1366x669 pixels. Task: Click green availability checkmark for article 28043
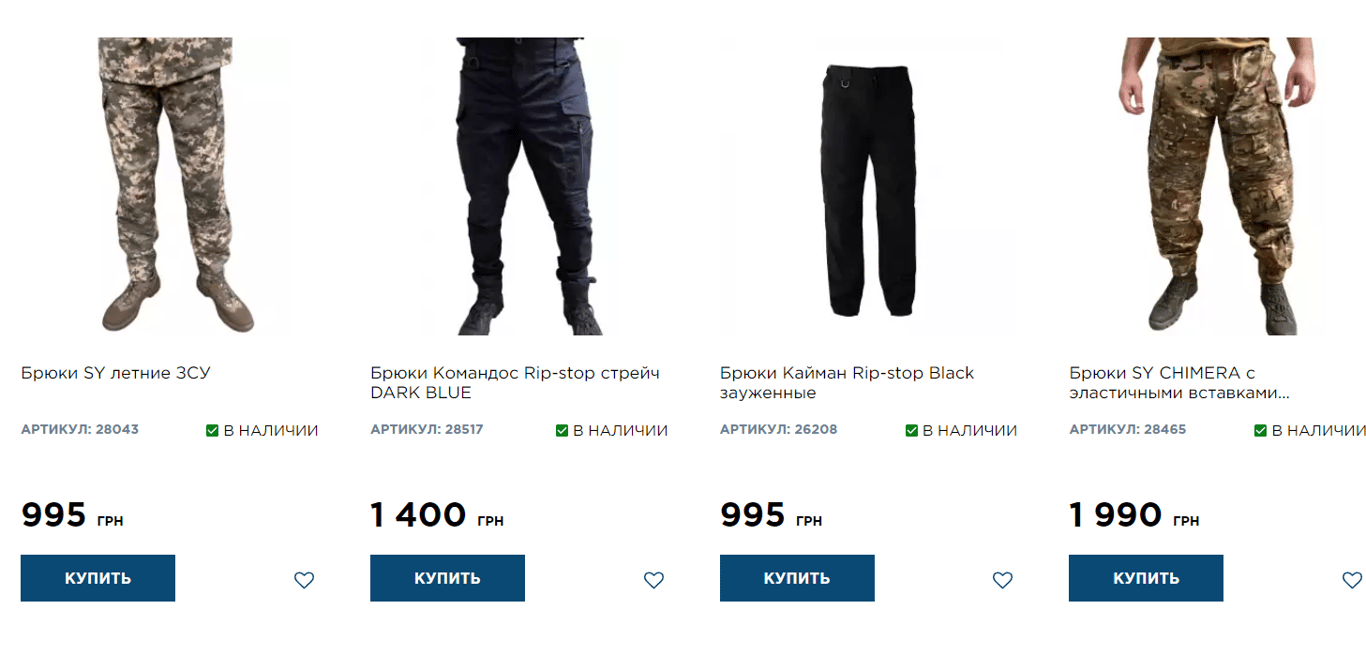pos(212,431)
